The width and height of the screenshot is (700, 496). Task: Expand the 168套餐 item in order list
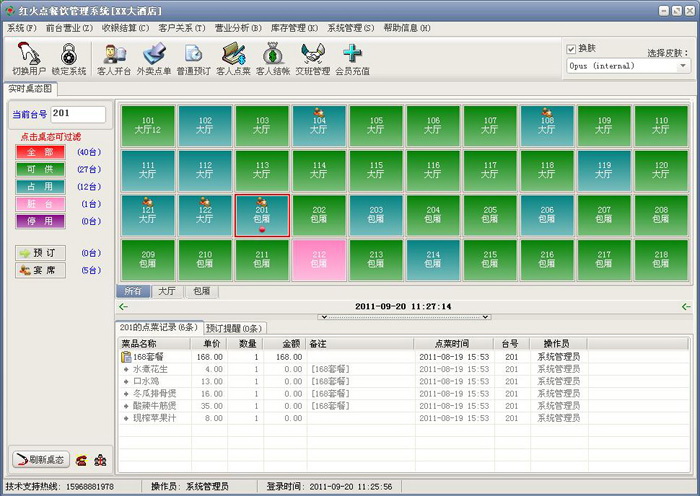[127, 356]
